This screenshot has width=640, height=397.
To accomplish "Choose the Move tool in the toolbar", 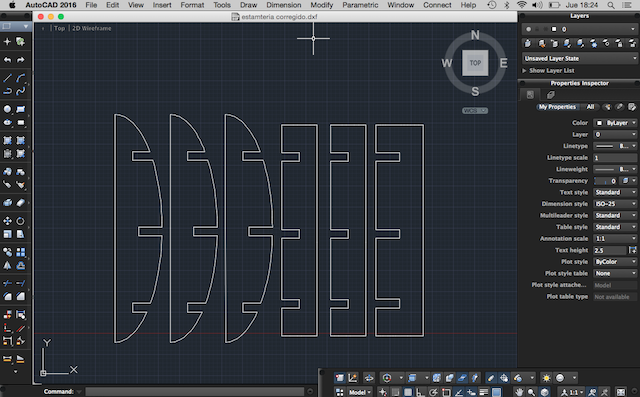I will [7, 221].
